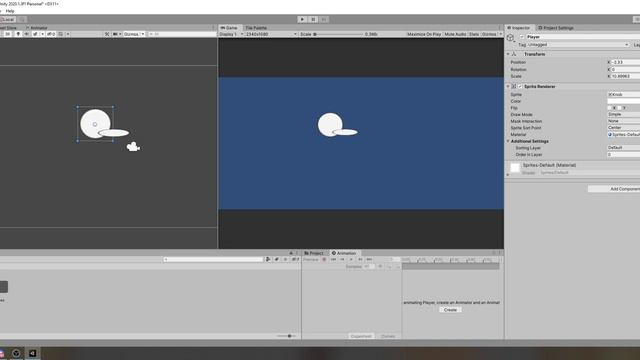Open Scene view effects dropdown arrow
640x360 pixels.
(x=42, y=34)
